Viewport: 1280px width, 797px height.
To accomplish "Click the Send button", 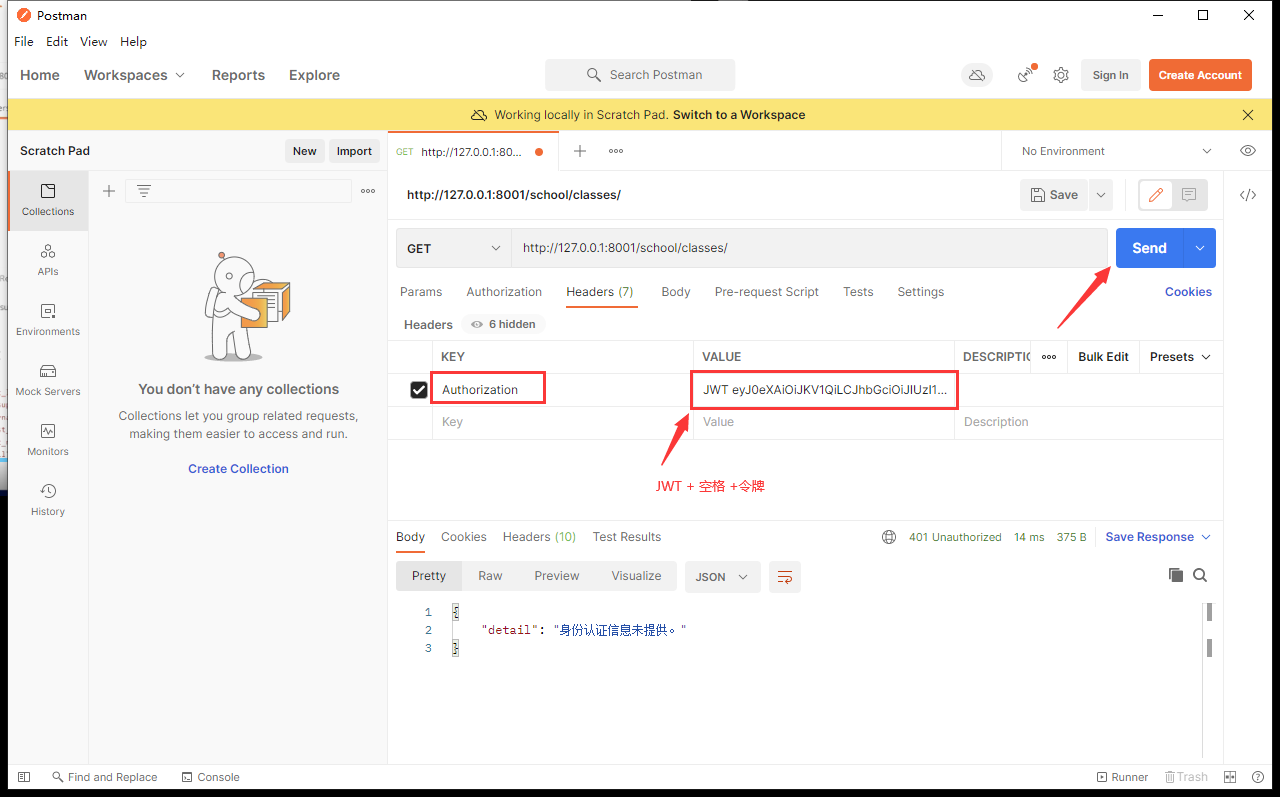I will point(1149,248).
